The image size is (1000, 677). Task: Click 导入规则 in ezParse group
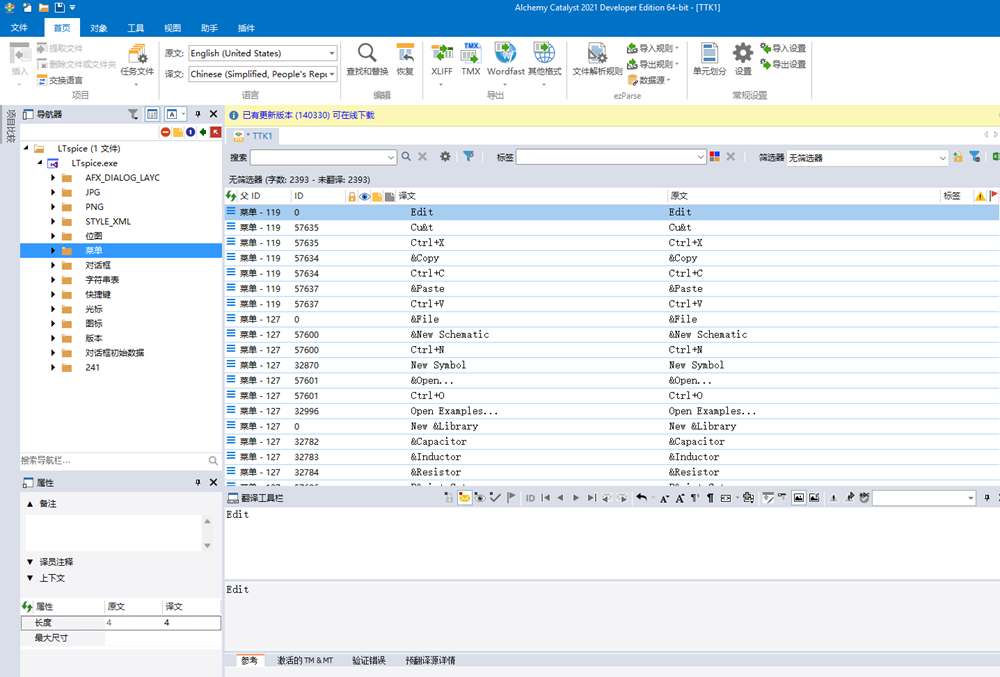[x=653, y=48]
